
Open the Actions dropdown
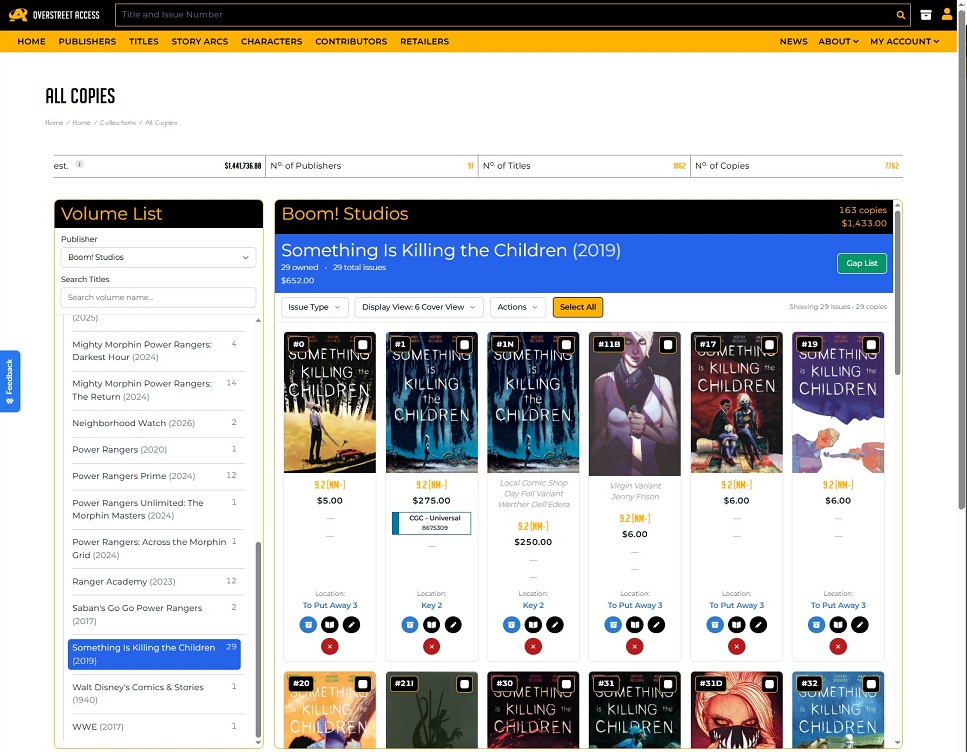click(517, 307)
